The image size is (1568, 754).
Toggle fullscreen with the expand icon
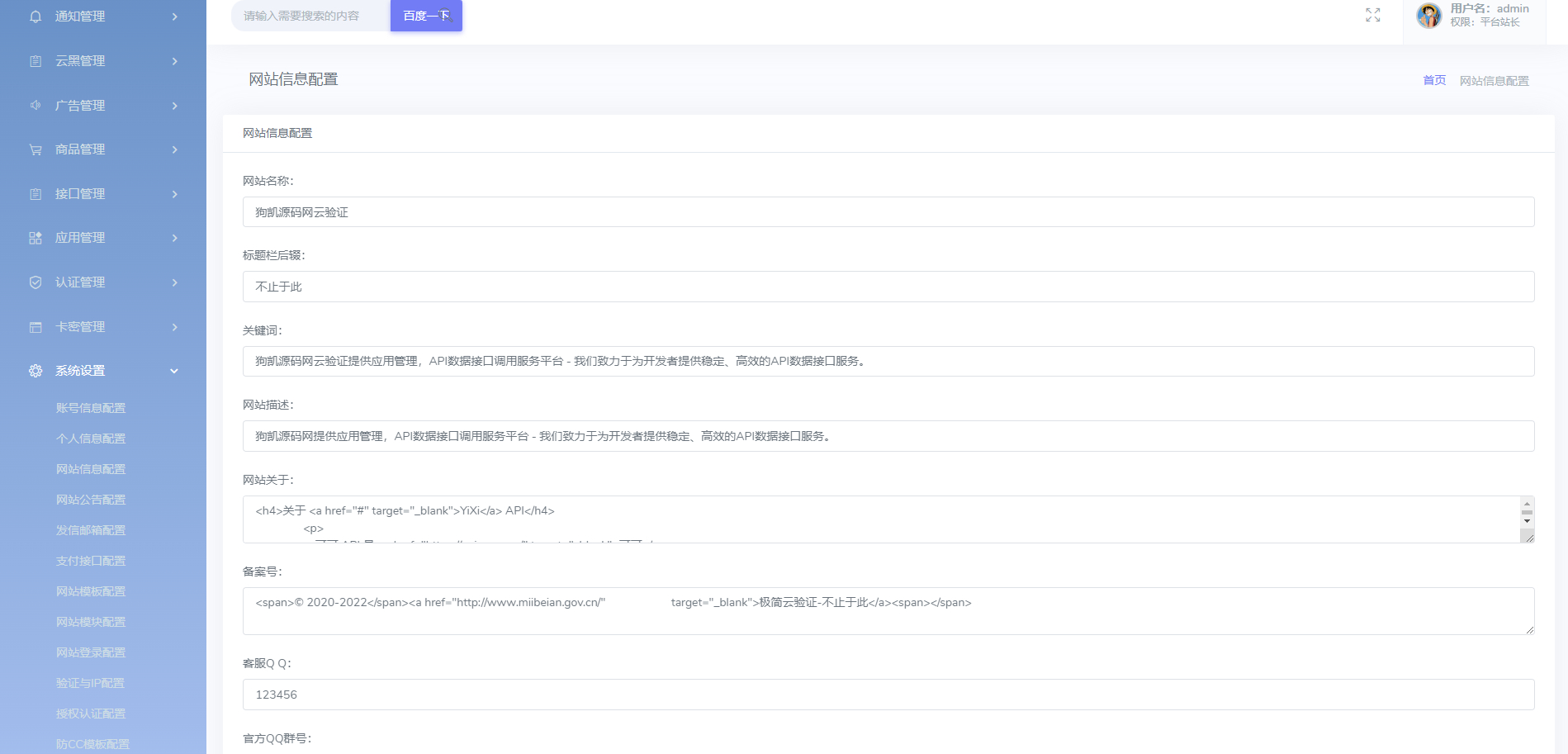coord(1372,15)
